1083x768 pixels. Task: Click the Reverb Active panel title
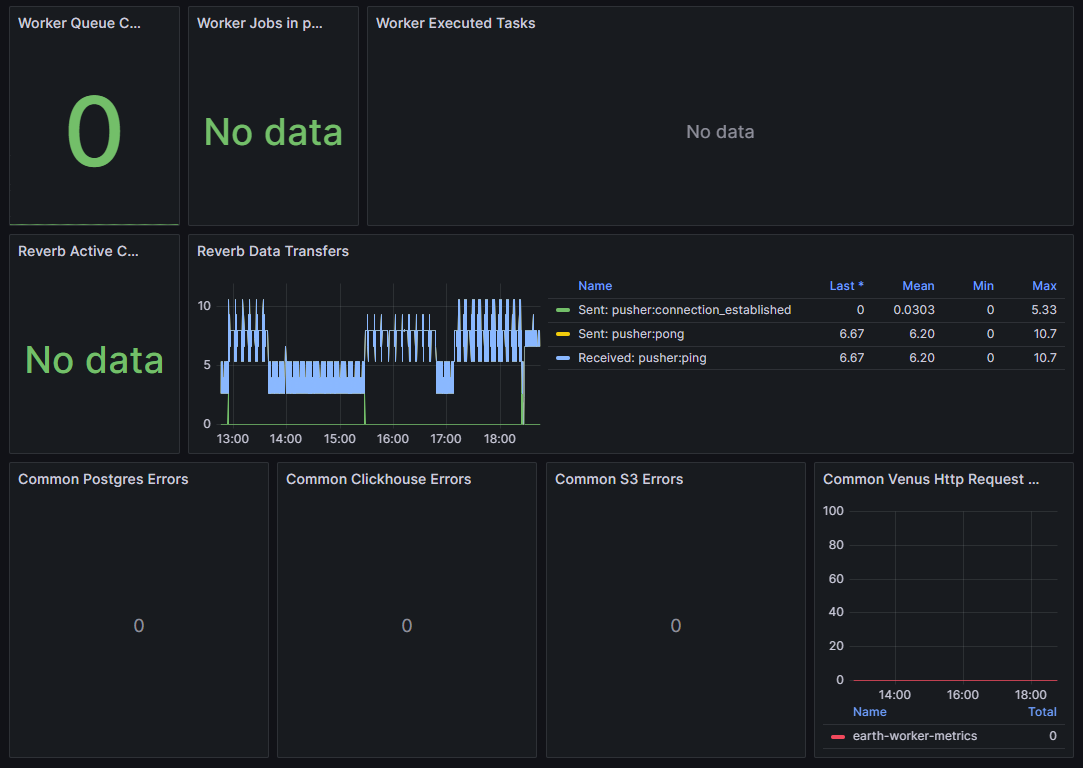point(78,251)
